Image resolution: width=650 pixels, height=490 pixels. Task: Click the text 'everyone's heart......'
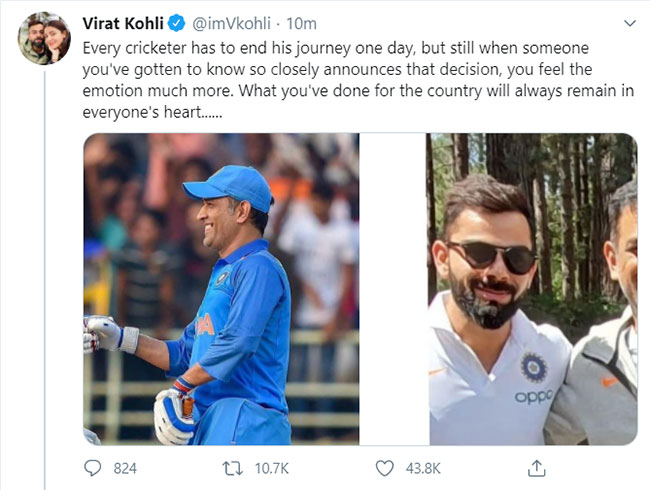(x=153, y=113)
